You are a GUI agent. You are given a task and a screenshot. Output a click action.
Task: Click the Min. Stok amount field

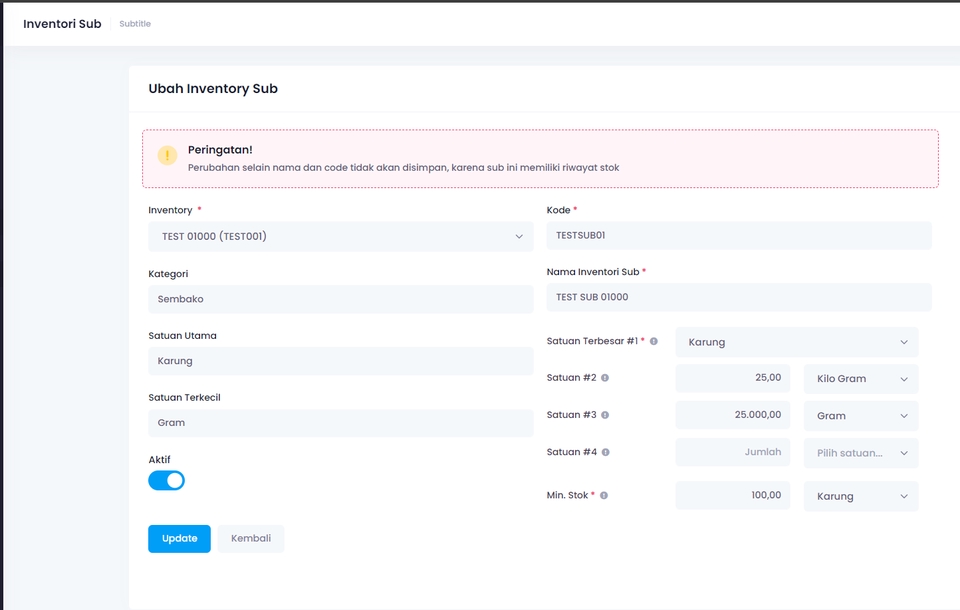pyautogui.click(x=732, y=495)
